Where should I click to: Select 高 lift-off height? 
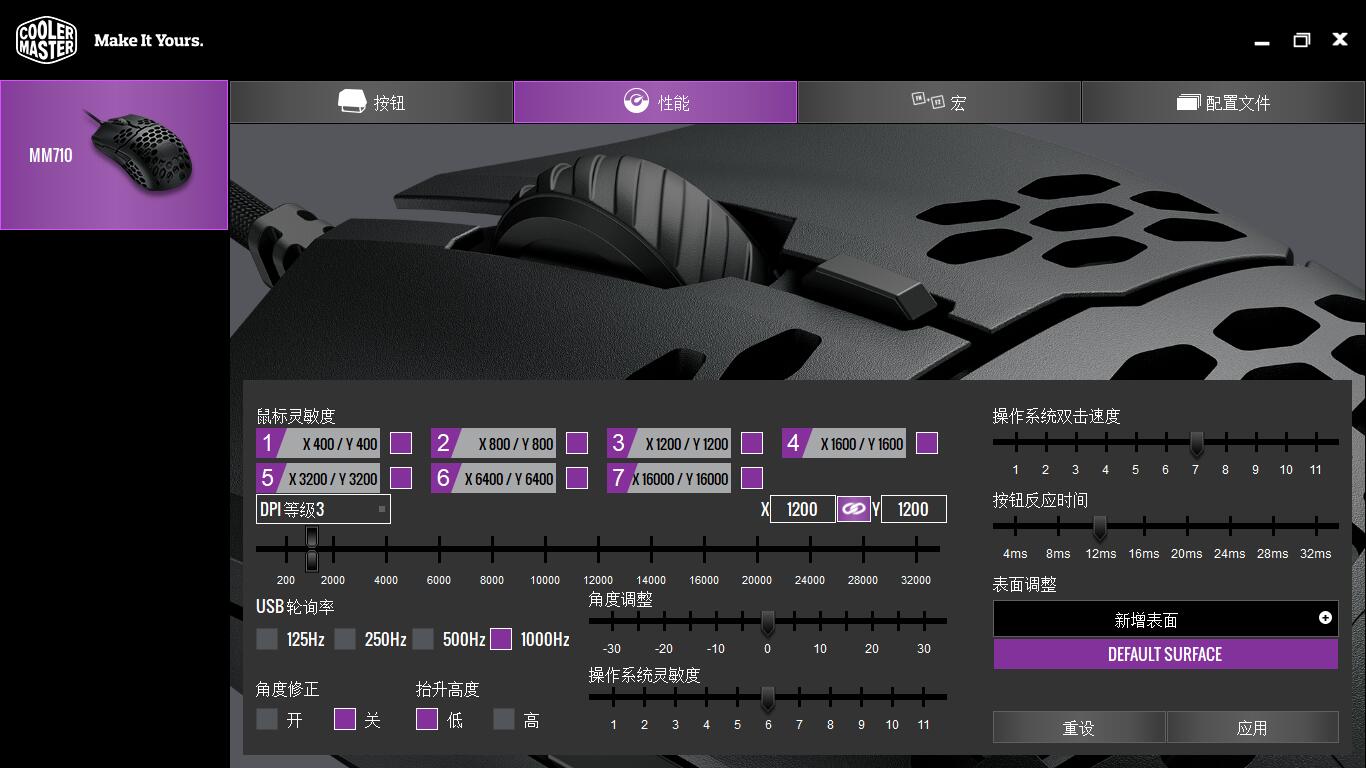pos(504,719)
